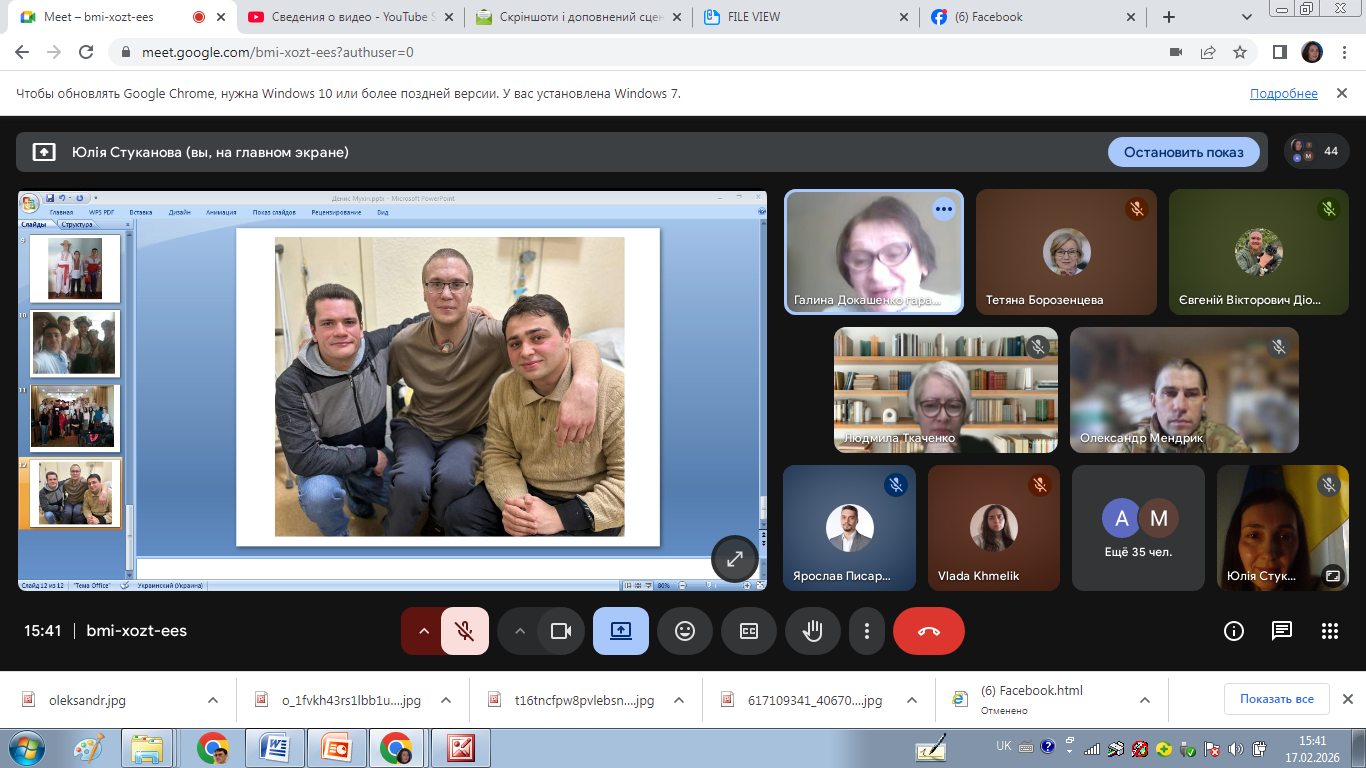Open the "Подробнее" link
Viewport: 1366px width, 768px height.
pyautogui.click(x=1283, y=93)
